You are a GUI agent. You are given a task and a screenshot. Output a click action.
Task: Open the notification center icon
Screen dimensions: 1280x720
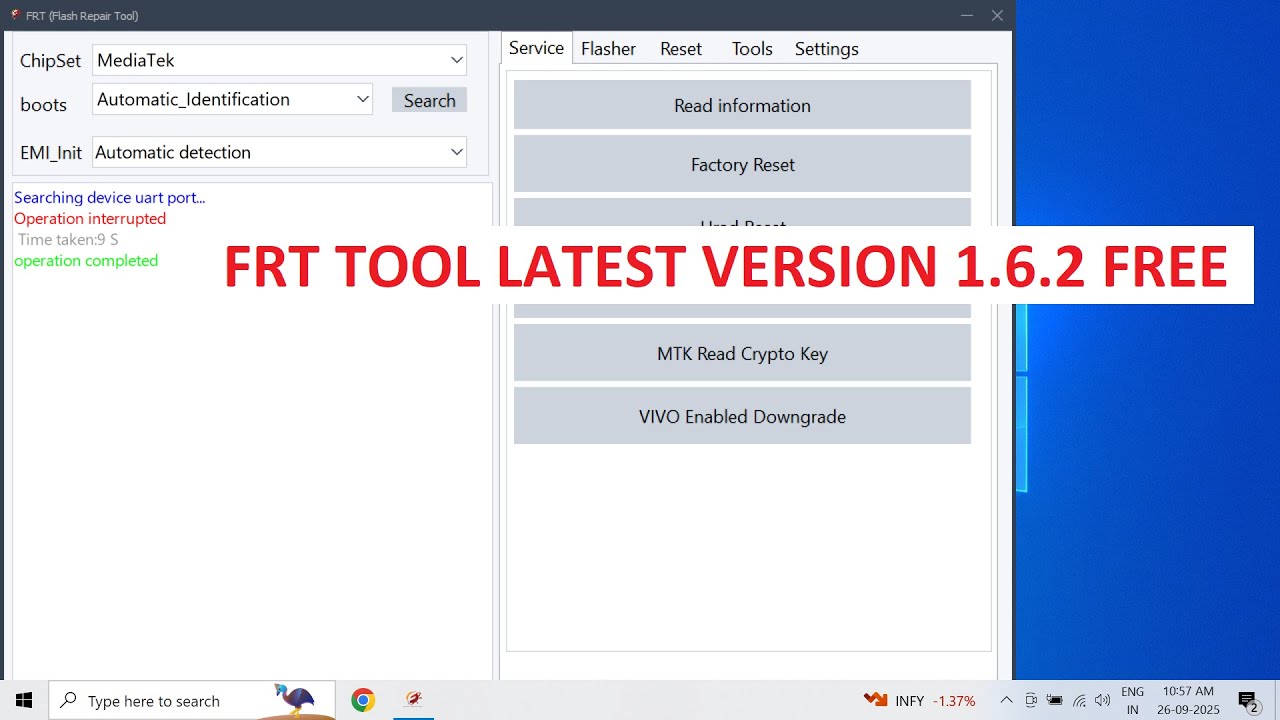1247,700
